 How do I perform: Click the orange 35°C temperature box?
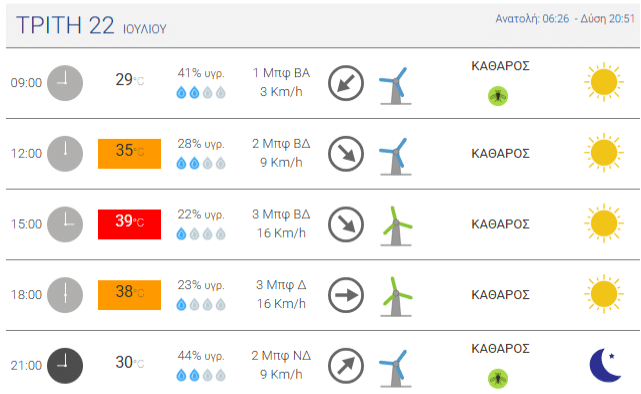point(129,154)
